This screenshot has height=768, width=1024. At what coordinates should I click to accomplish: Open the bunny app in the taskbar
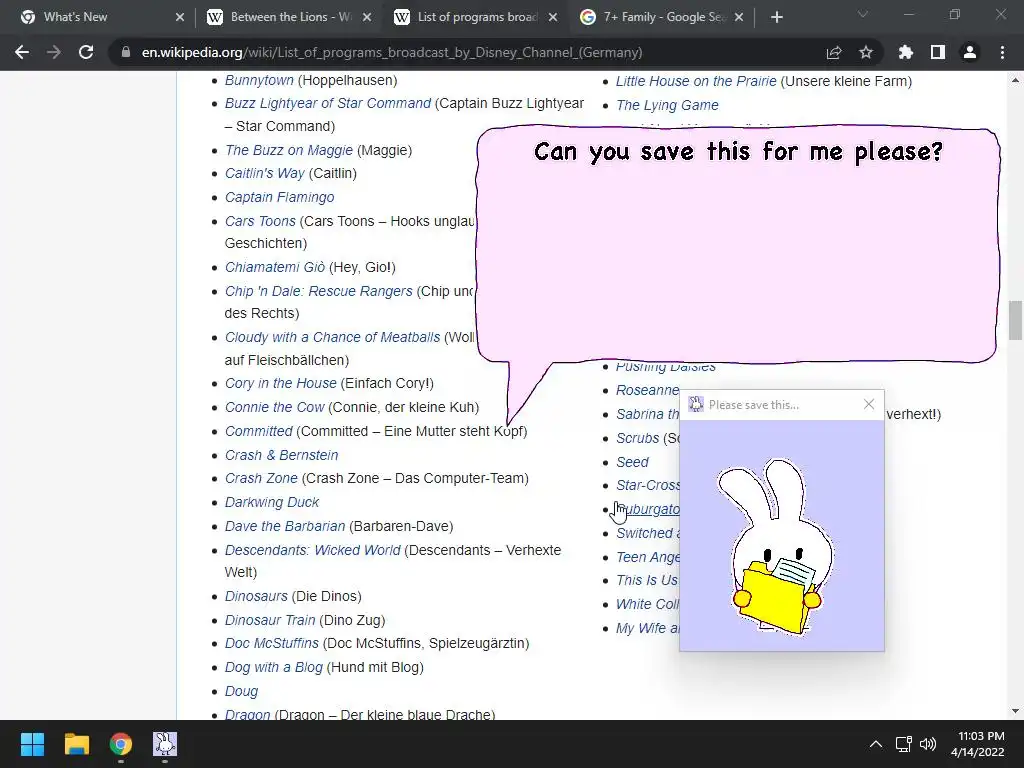tap(165, 744)
